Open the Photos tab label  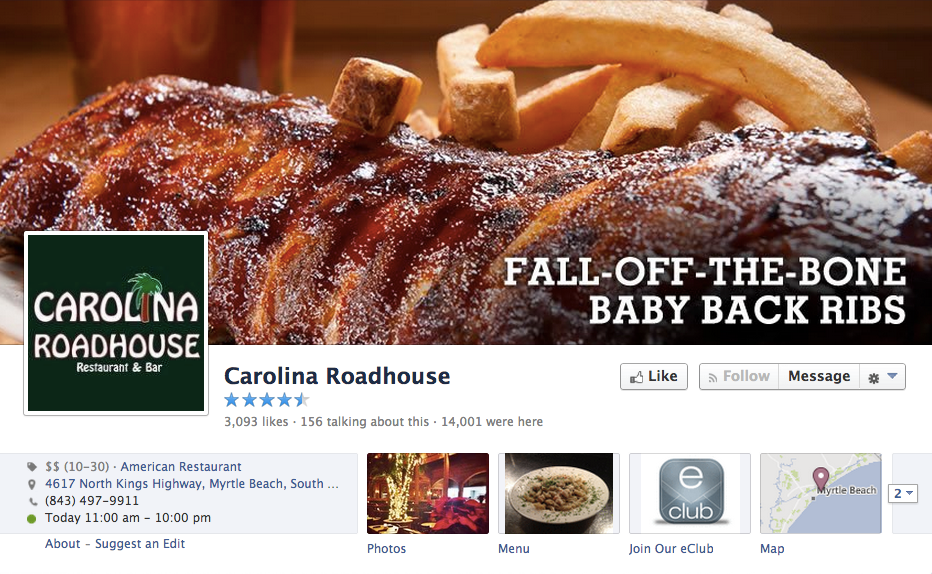pos(386,548)
